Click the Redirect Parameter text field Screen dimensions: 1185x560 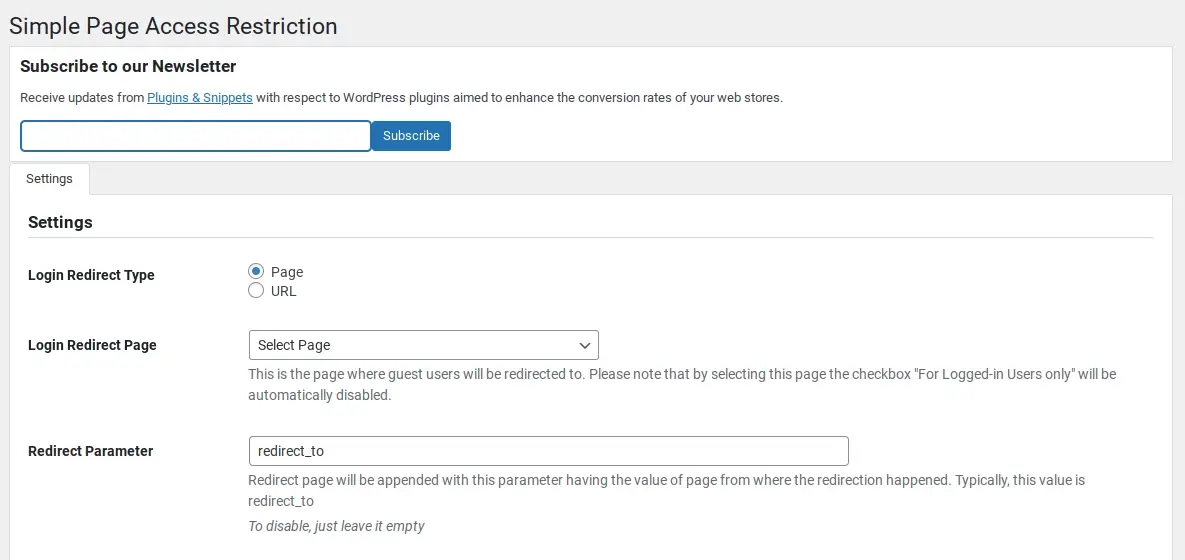(549, 450)
